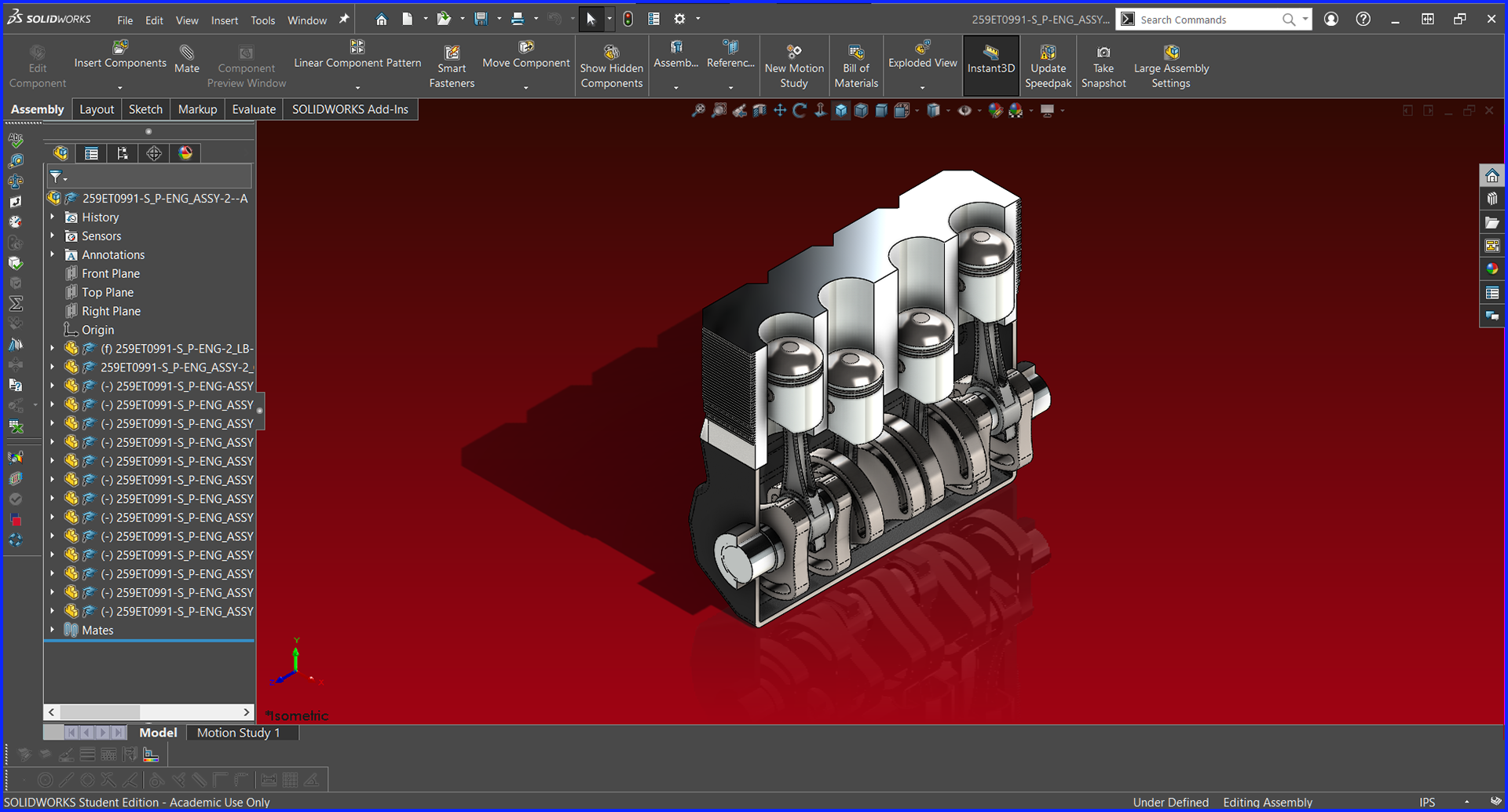The width and height of the screenshot is (1508, 812).
Task: Open the File menu
Action: [x=125, y=20]
